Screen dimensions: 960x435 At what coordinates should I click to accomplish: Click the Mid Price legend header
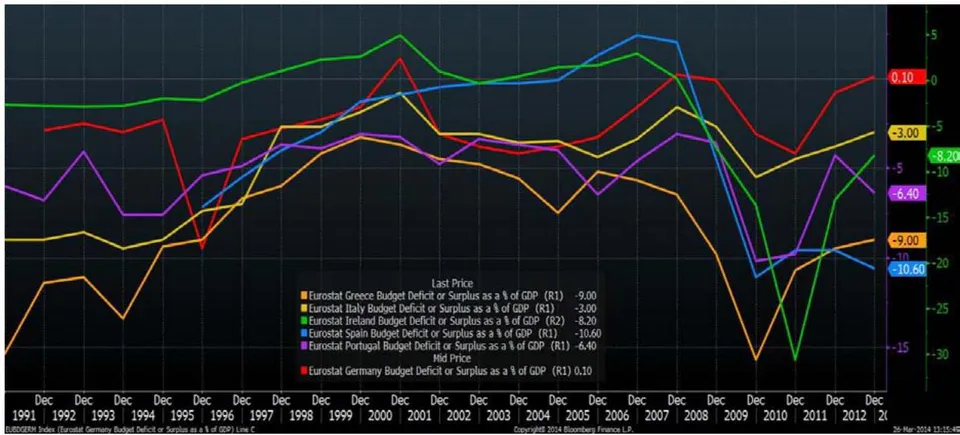click(x=451, y=358)
